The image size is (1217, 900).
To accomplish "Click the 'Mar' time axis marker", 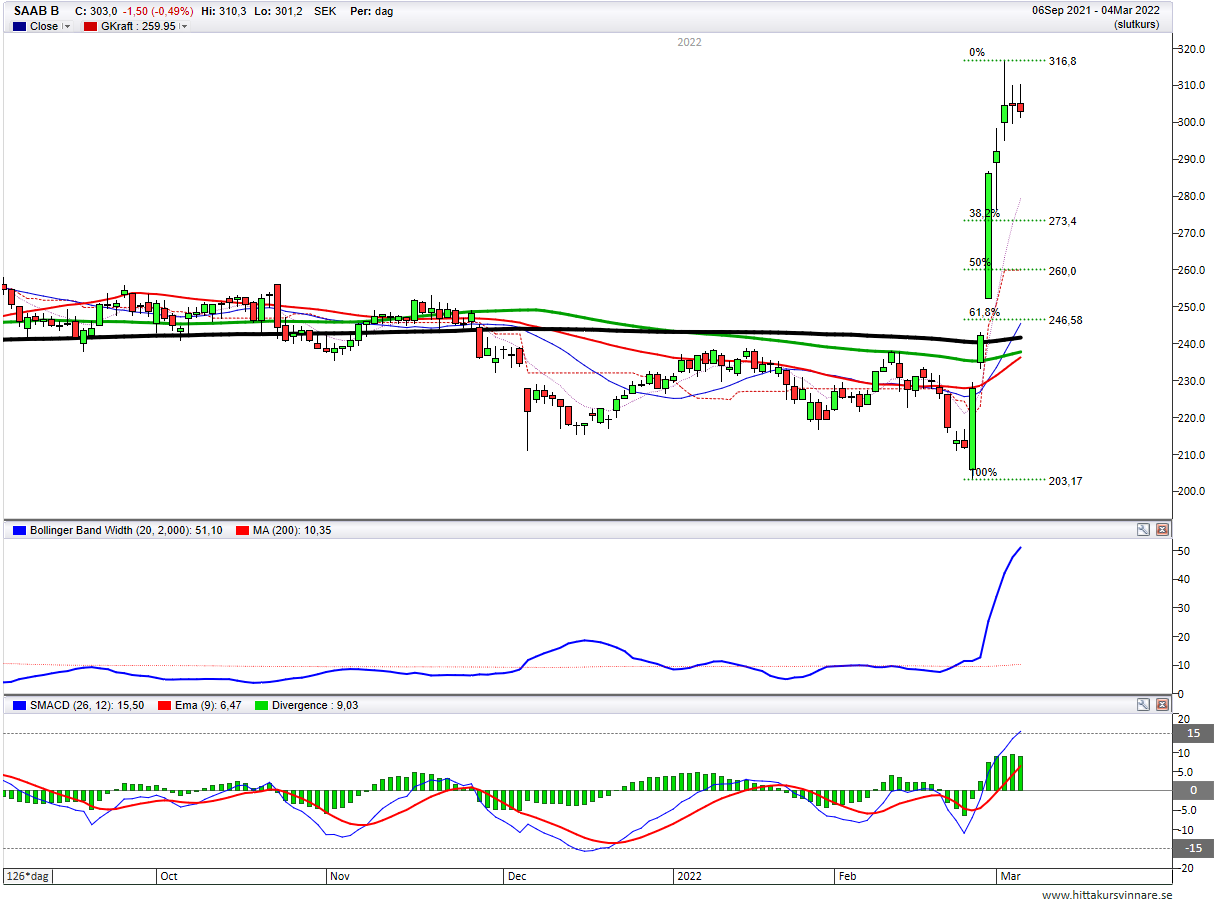I will (x=1011, y=876).
